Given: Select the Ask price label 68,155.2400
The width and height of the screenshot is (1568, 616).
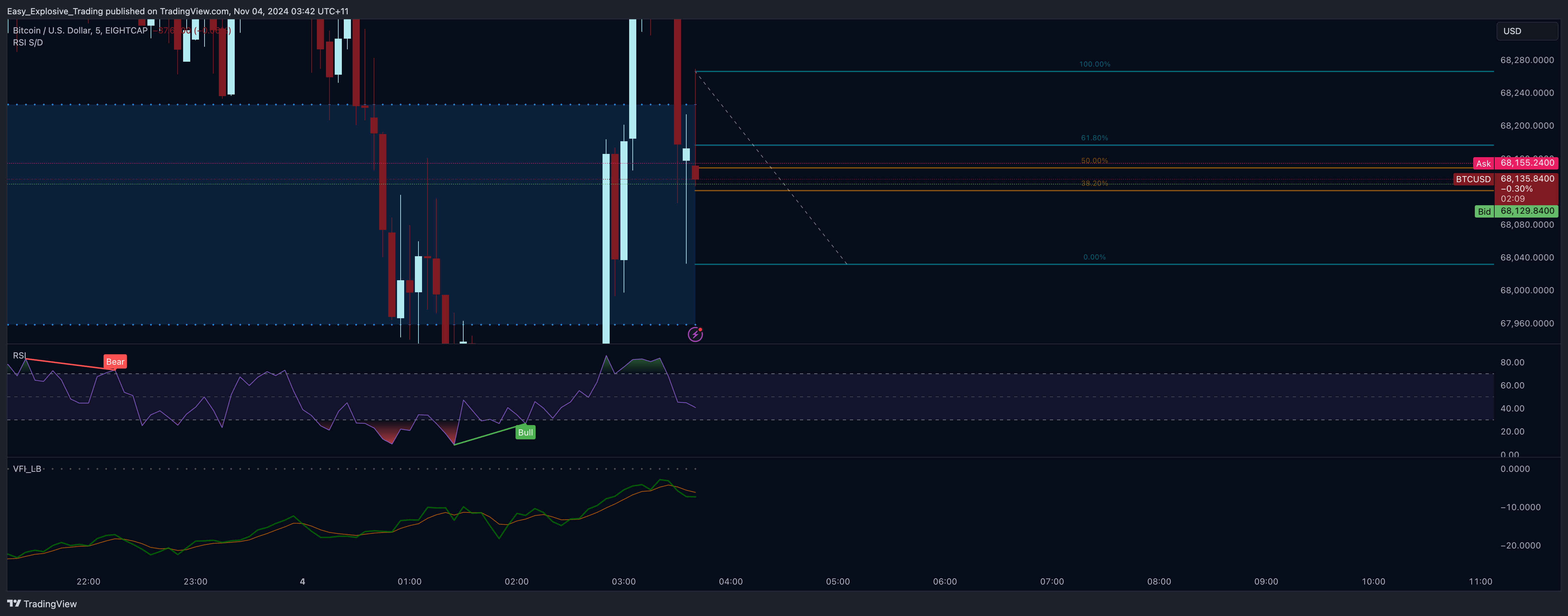Looking at the screenshot, I should [1527, 162].
